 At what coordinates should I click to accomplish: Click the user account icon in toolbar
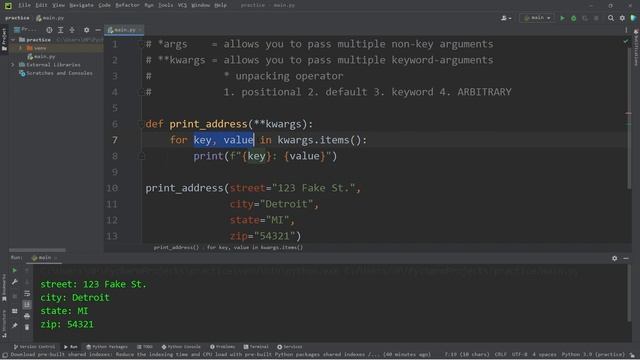(506, 18)
